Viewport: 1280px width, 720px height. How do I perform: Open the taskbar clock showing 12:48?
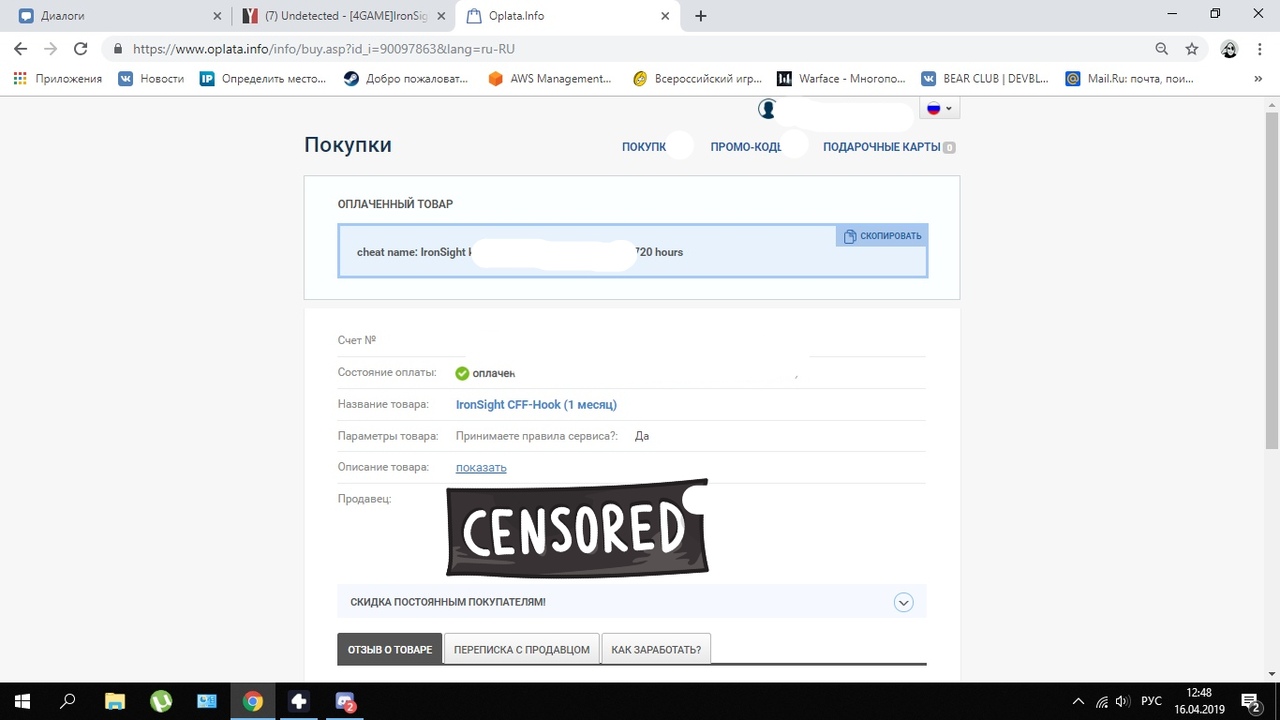pyautogui.click(x=1198, y=701)
